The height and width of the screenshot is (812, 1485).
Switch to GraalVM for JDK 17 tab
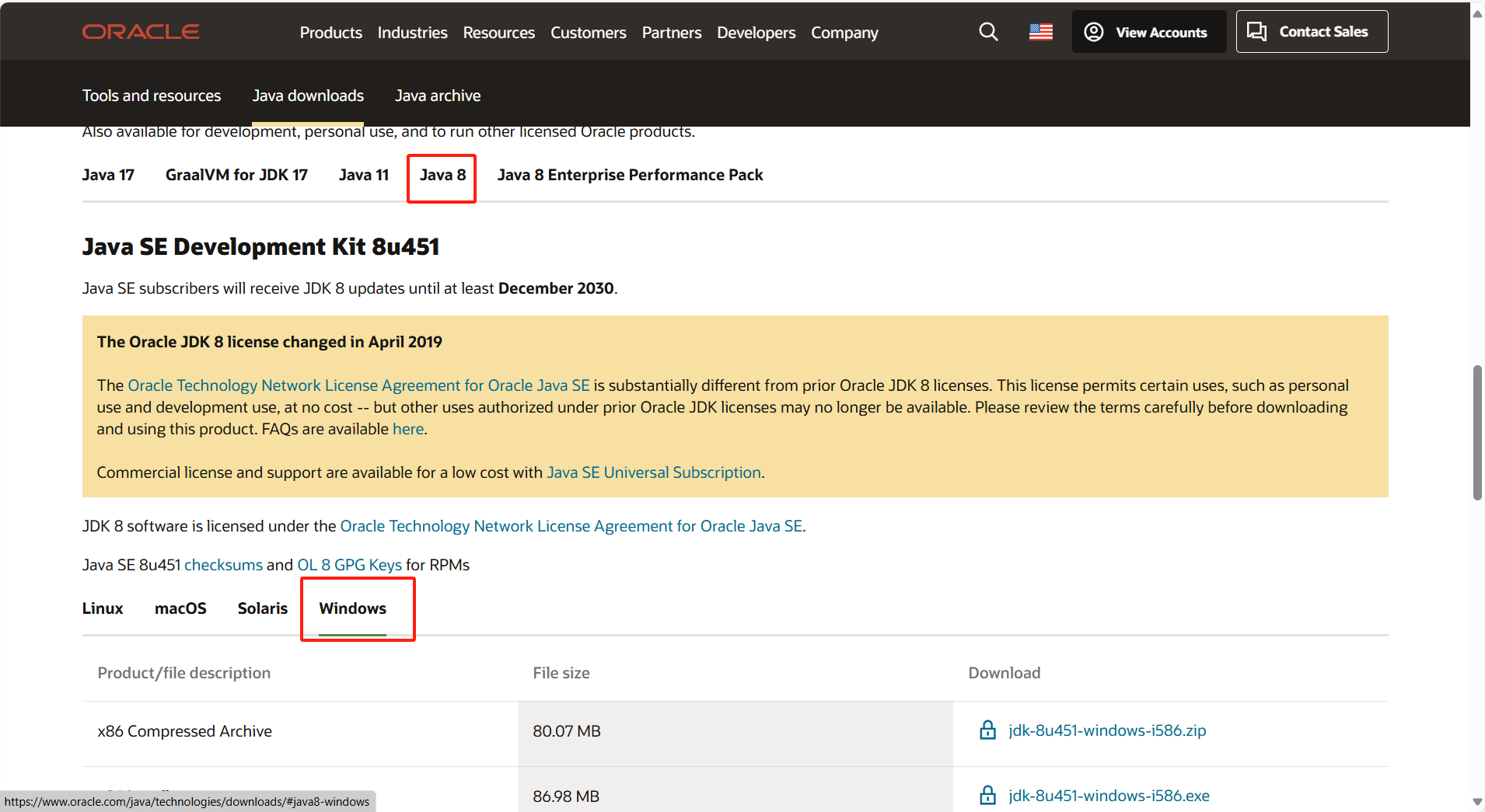(x=236, y=175)
